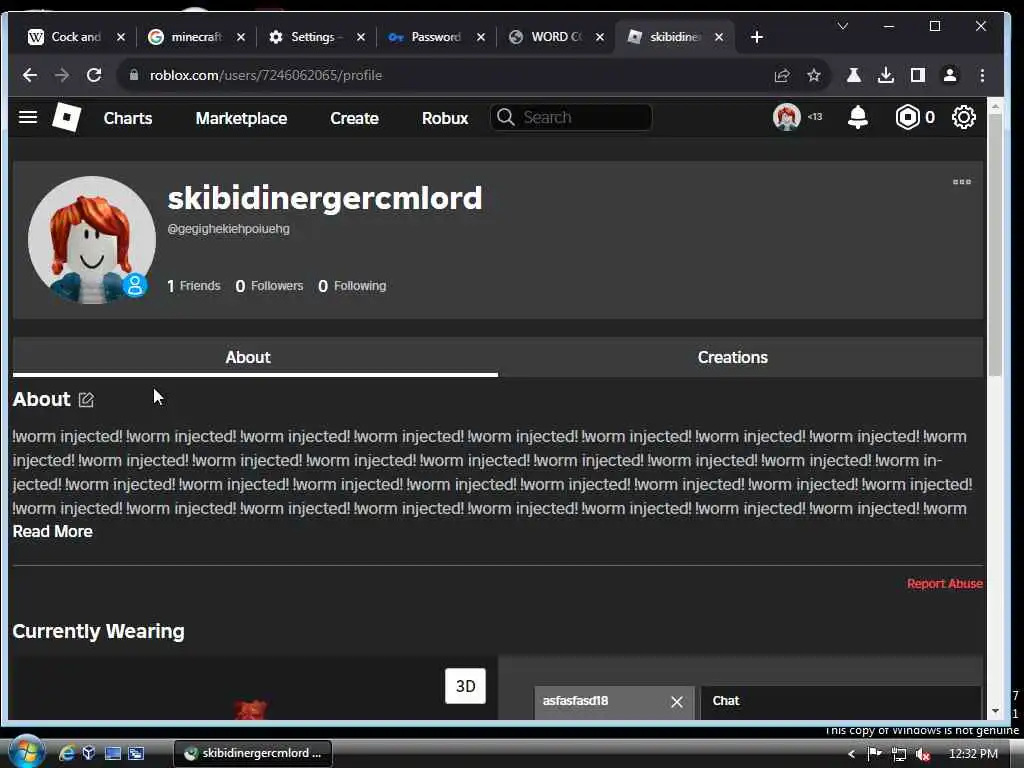Image resolution: width=1024 pixels, height=768 pixels.
Task: Click the avatar icon in Roblox header
Action: (786, 118)
